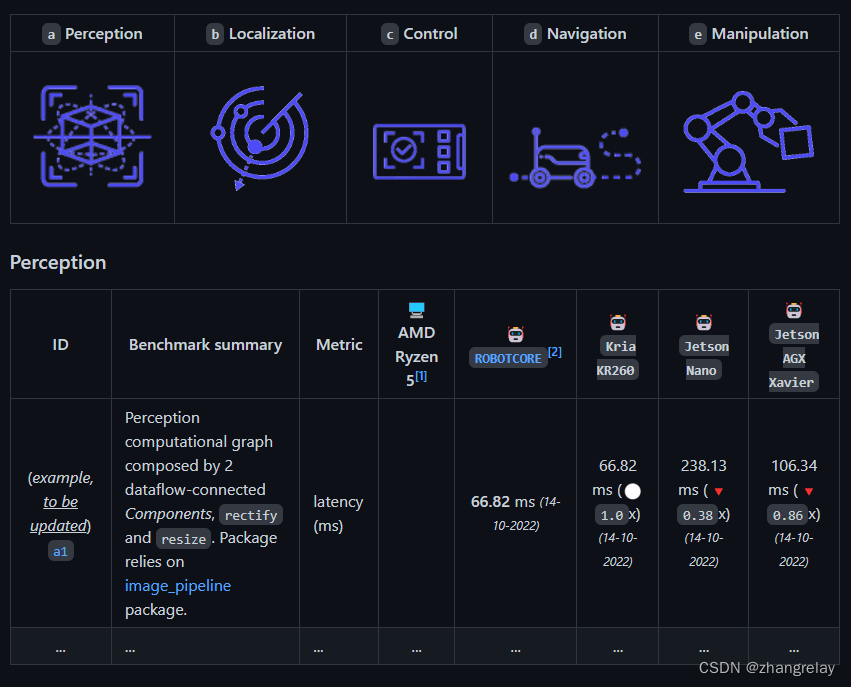Click the robot icon above Jetson Nano
Image resolution: width=851 pixels, height=687 pixels.
point(704,322)
